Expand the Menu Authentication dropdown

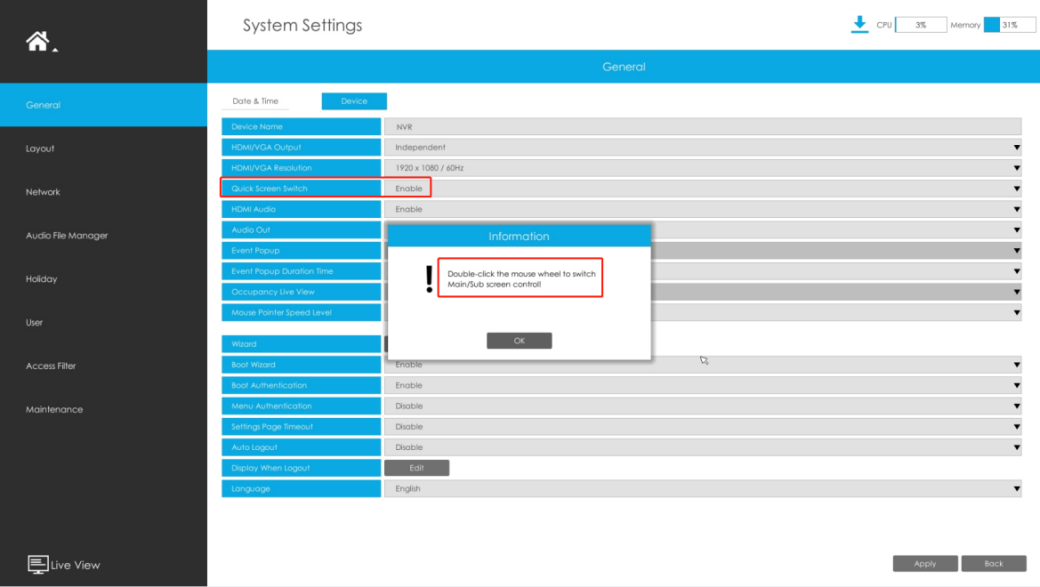702,406
